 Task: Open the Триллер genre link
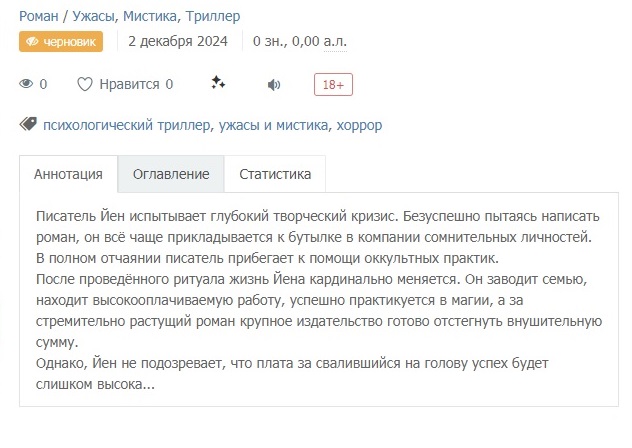pos(213,16)
